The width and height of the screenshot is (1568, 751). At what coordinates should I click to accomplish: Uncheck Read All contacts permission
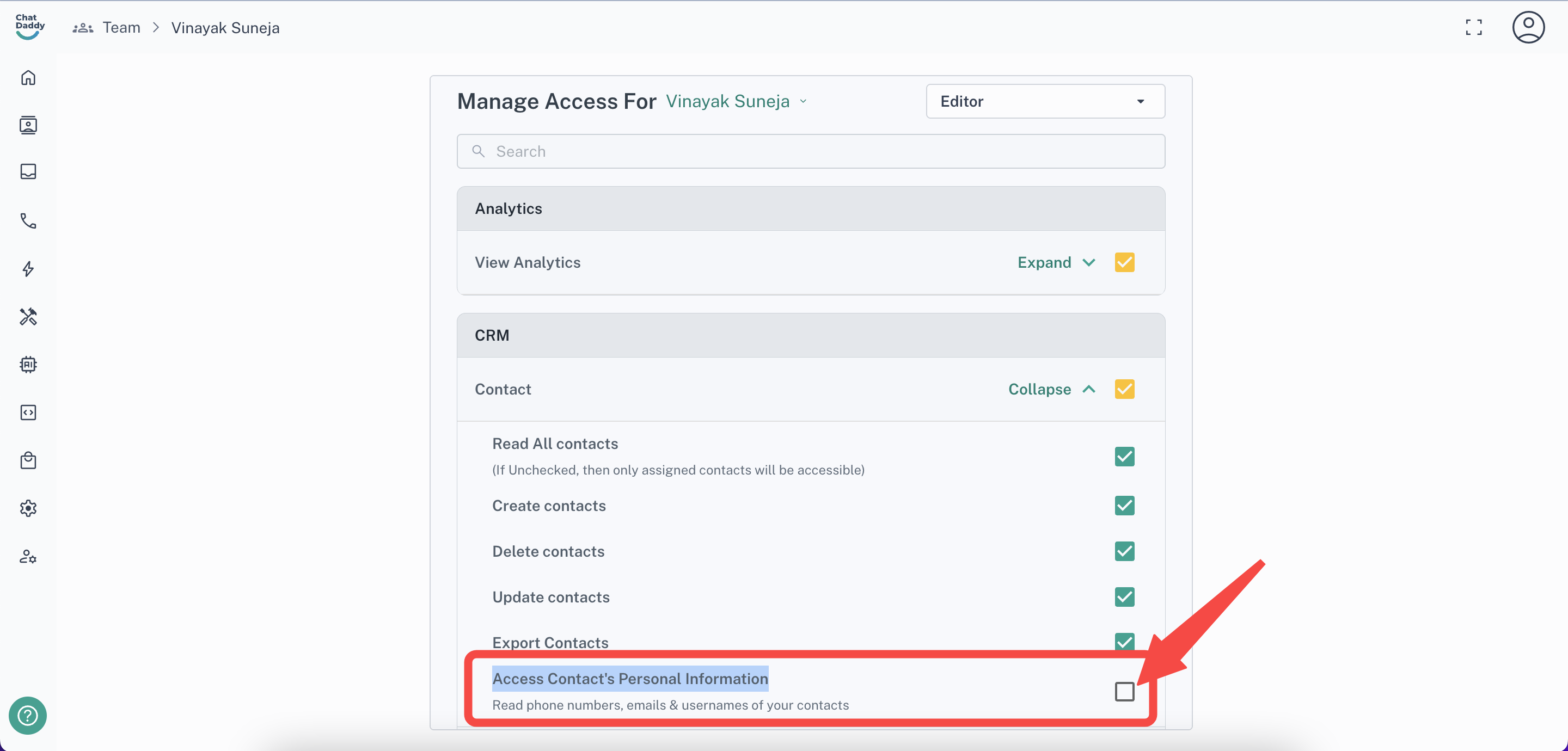[1124, 457]
